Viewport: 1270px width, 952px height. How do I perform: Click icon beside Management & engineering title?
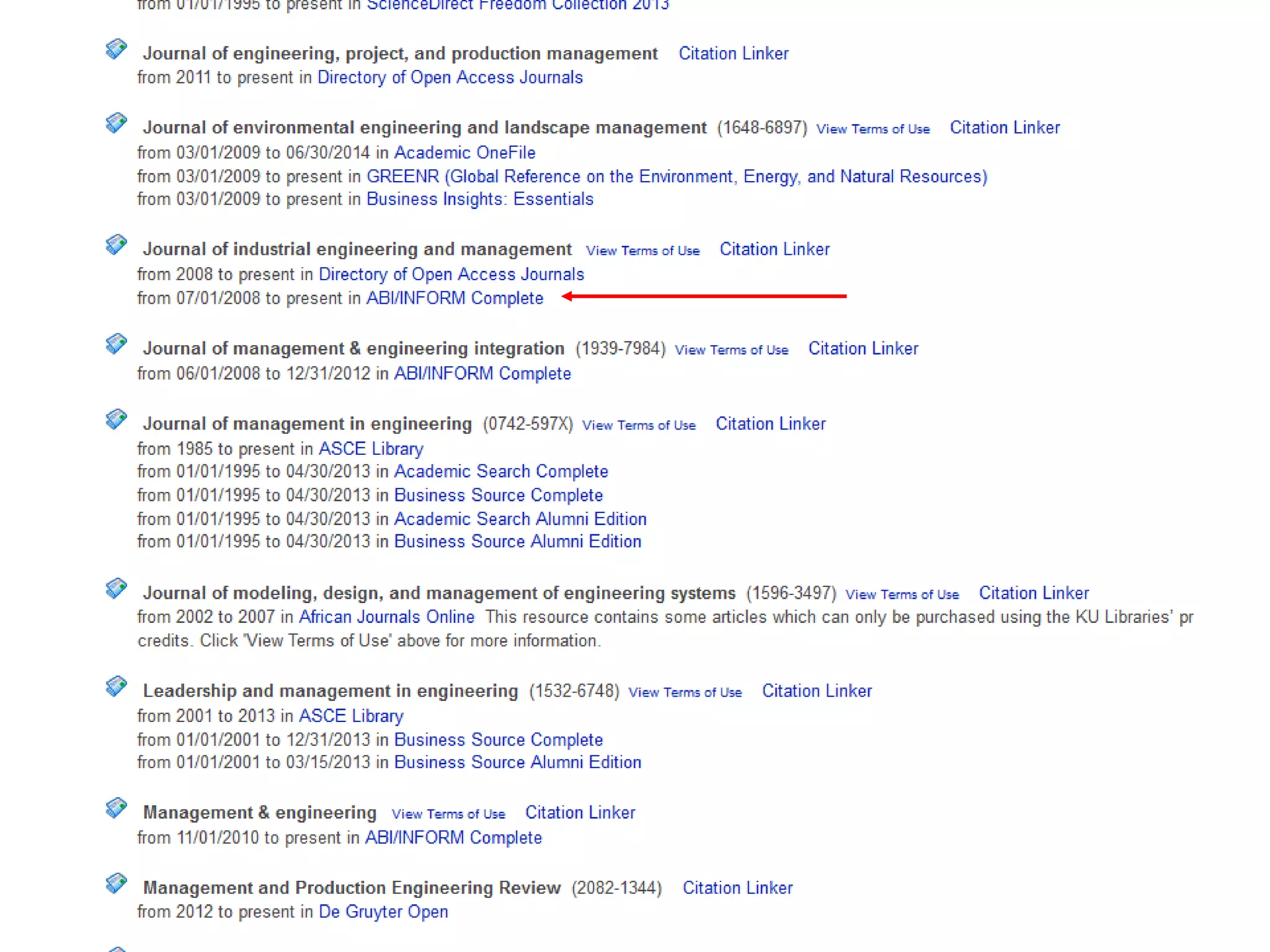pos(116,808)
